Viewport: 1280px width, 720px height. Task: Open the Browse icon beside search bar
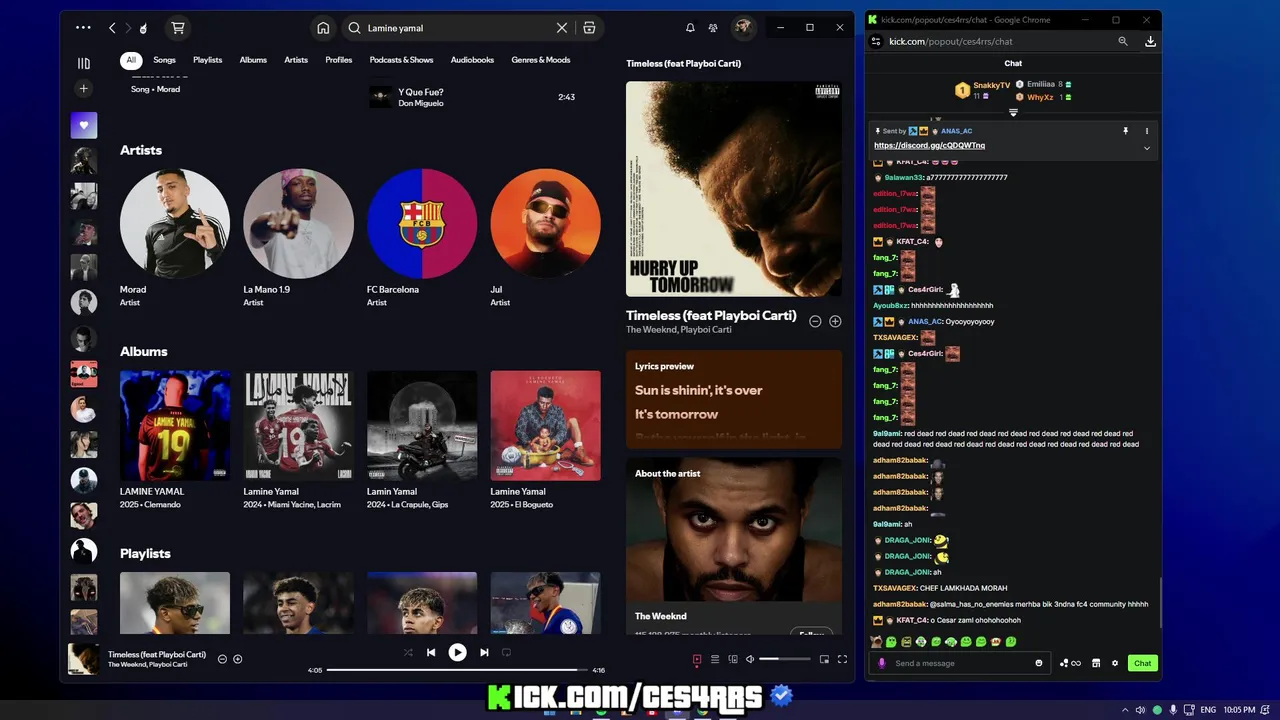tap(589, 28)
